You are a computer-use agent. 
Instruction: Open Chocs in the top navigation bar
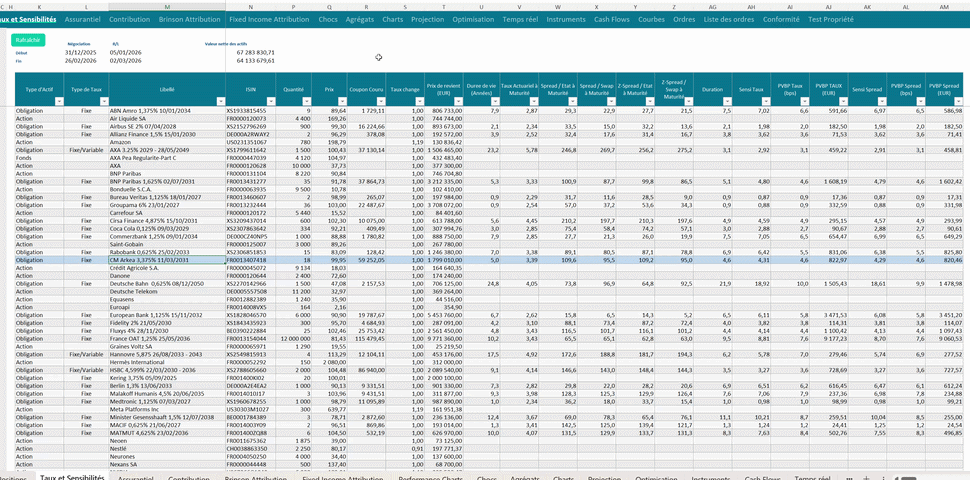[x=328, y=19]
